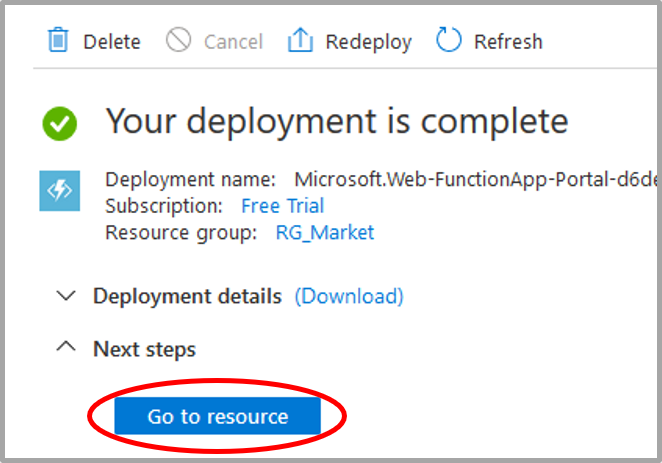Click the Function App lightning bolt icon
The height and width of the screenshot is (463, 662).
click(x=60, y=191)
